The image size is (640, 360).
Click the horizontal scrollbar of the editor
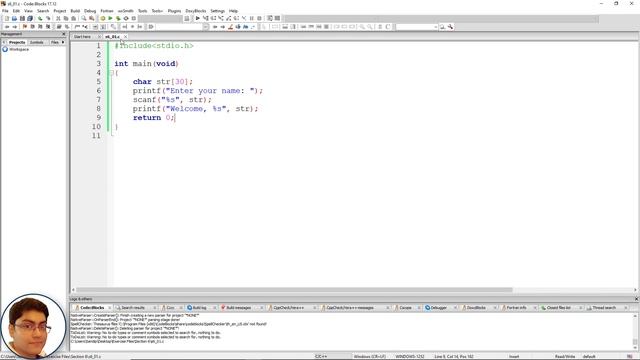tap(294, 290)
